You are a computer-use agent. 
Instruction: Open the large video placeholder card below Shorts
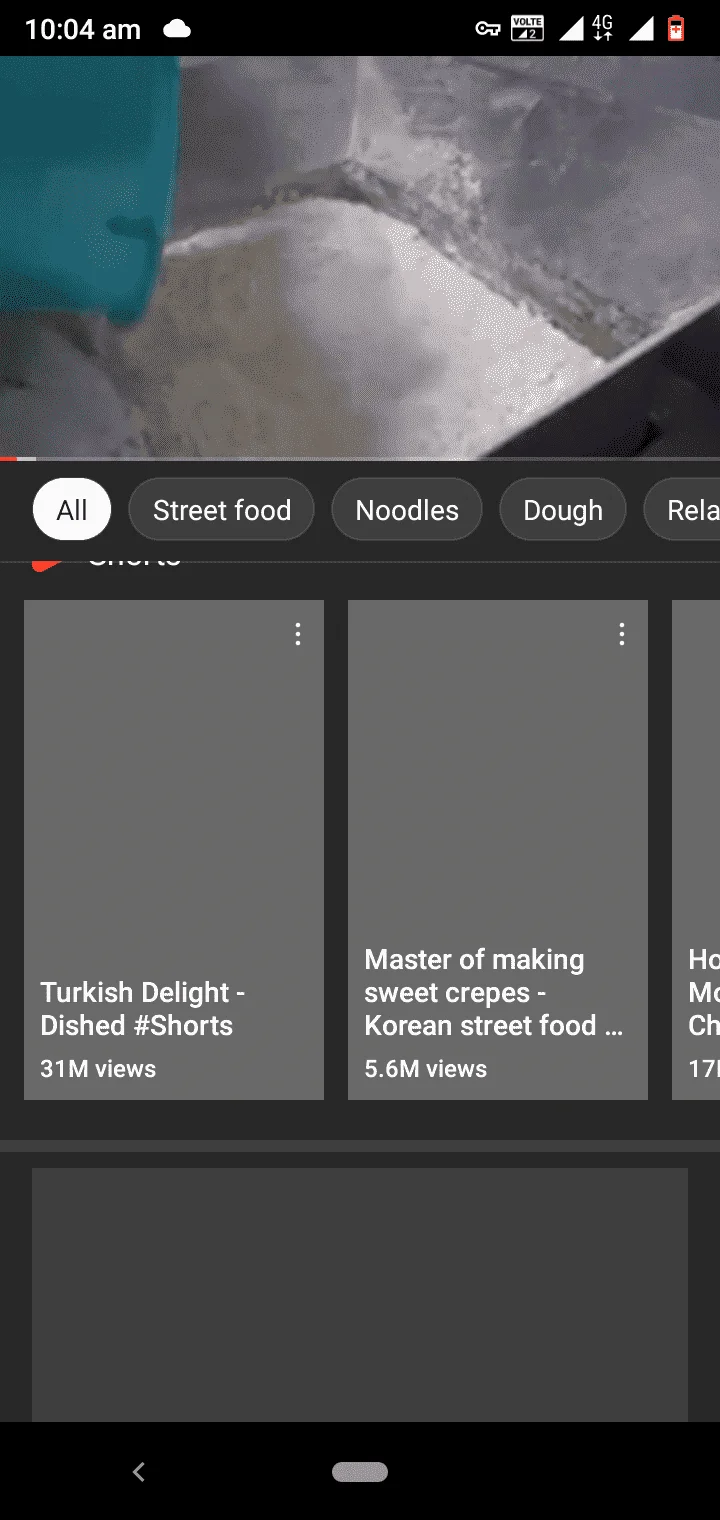360,1295
